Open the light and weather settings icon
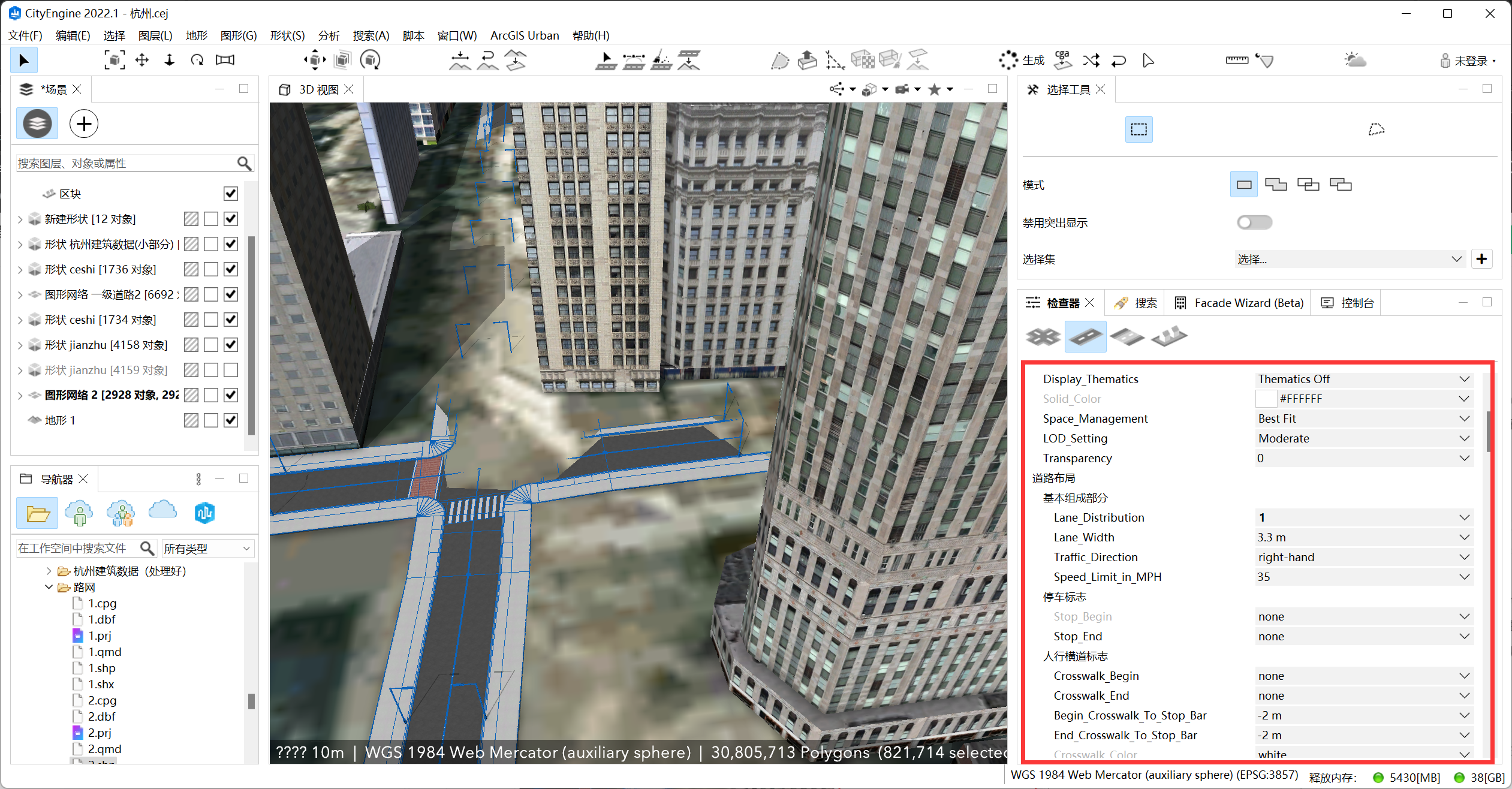 [1354, 60]
